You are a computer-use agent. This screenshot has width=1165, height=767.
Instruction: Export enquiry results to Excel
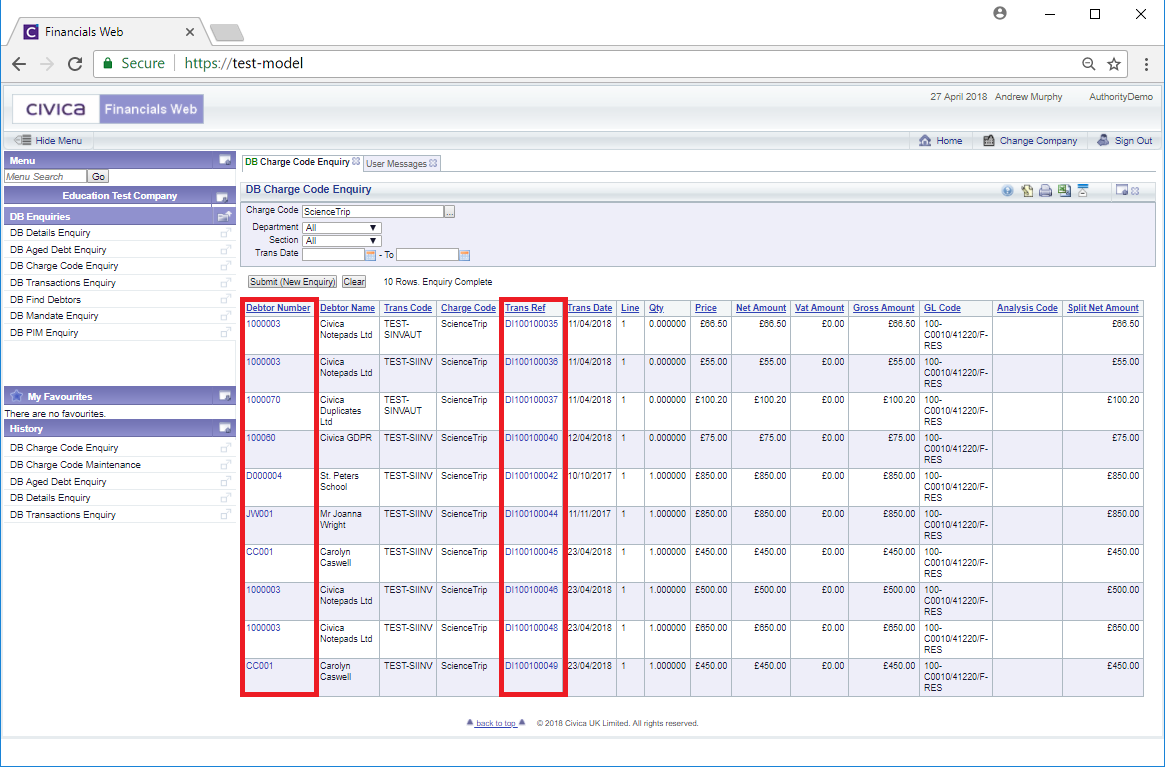pos(1065,191)
